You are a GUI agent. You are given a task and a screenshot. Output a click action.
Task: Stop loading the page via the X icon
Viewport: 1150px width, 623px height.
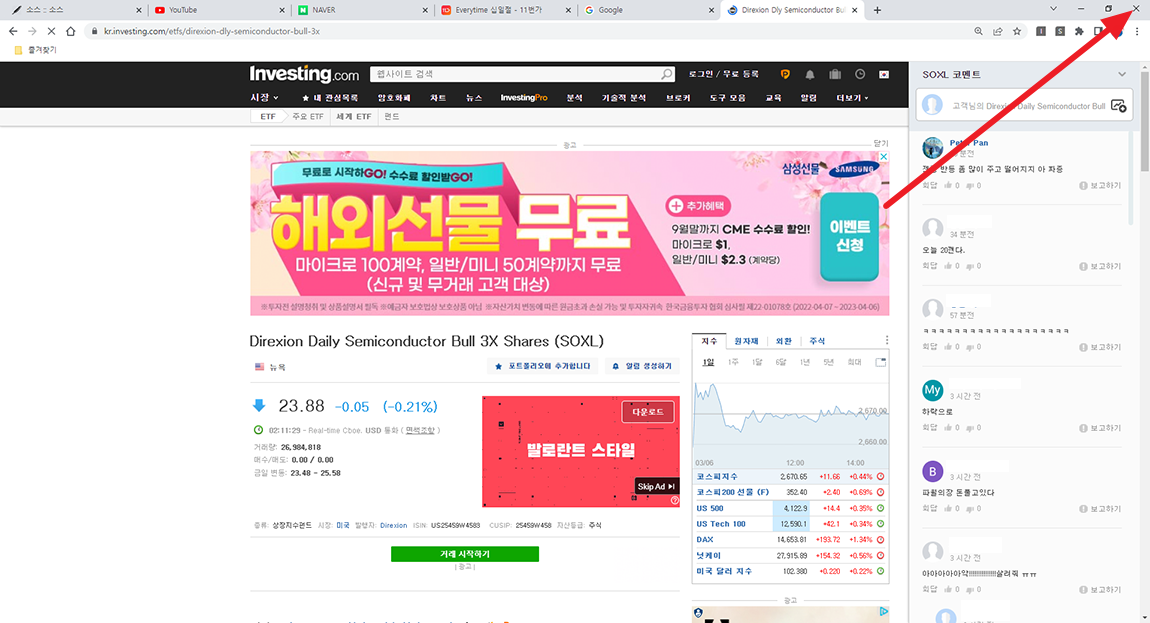click(51, 32)
